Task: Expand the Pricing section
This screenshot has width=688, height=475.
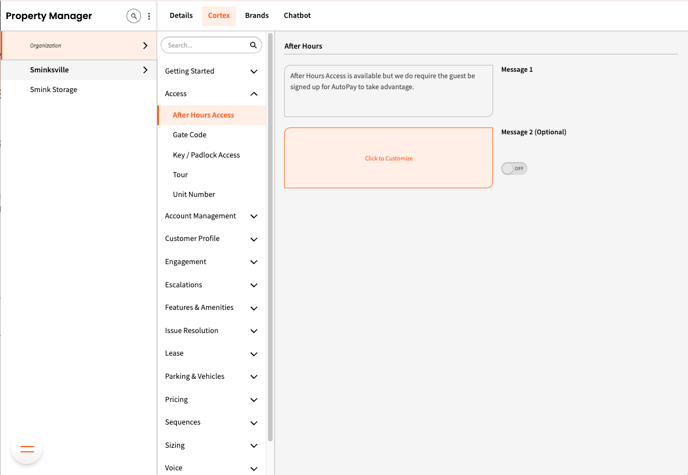Action: [253, 400]
